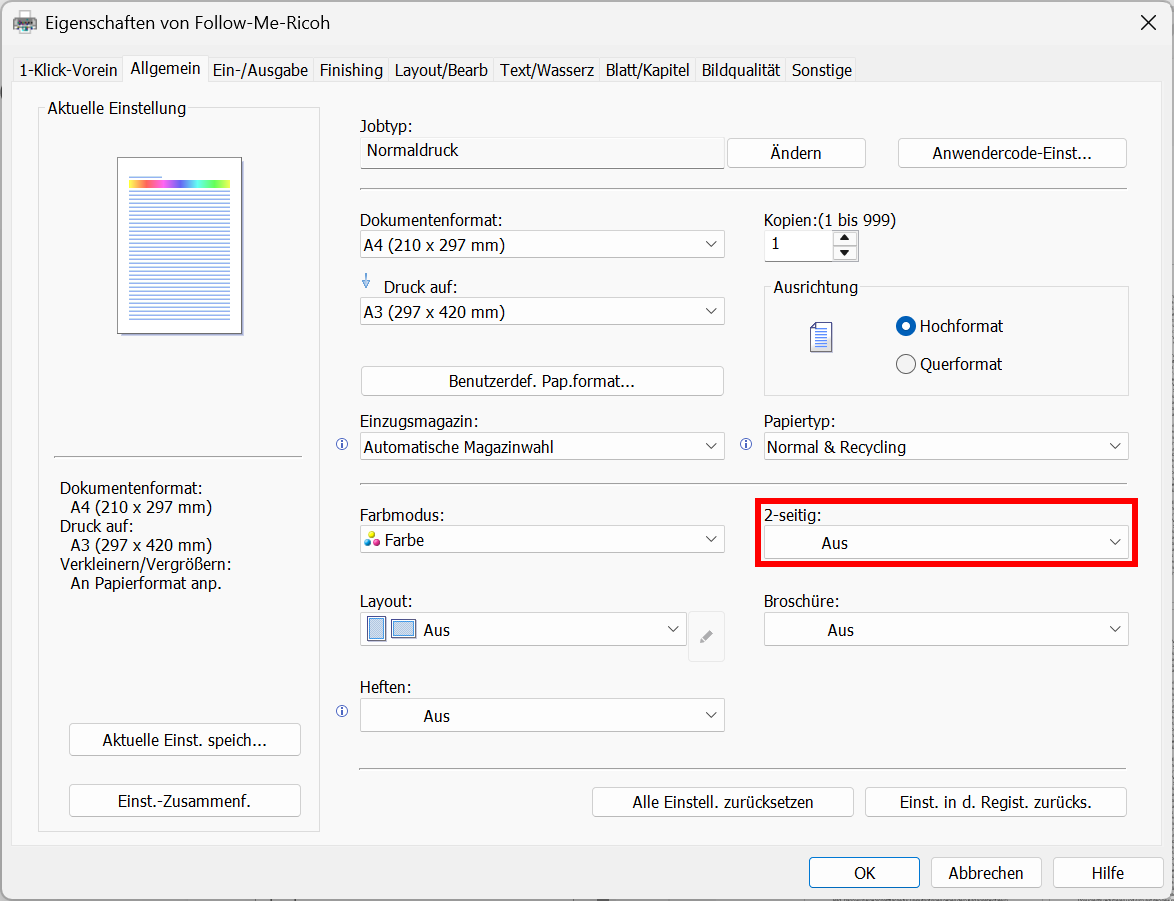Increase the number of copies

[845, 238]
